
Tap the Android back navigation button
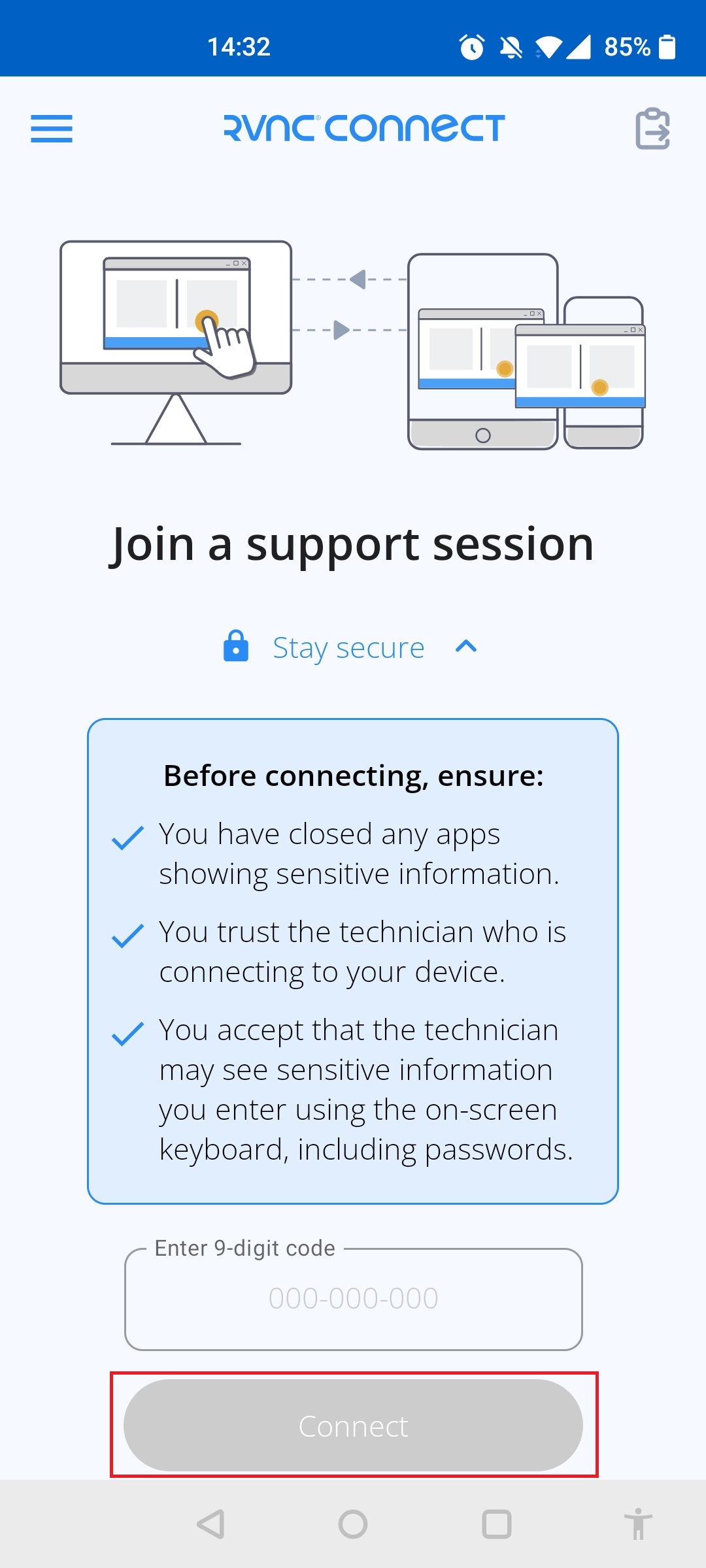tap(210, 1524)
